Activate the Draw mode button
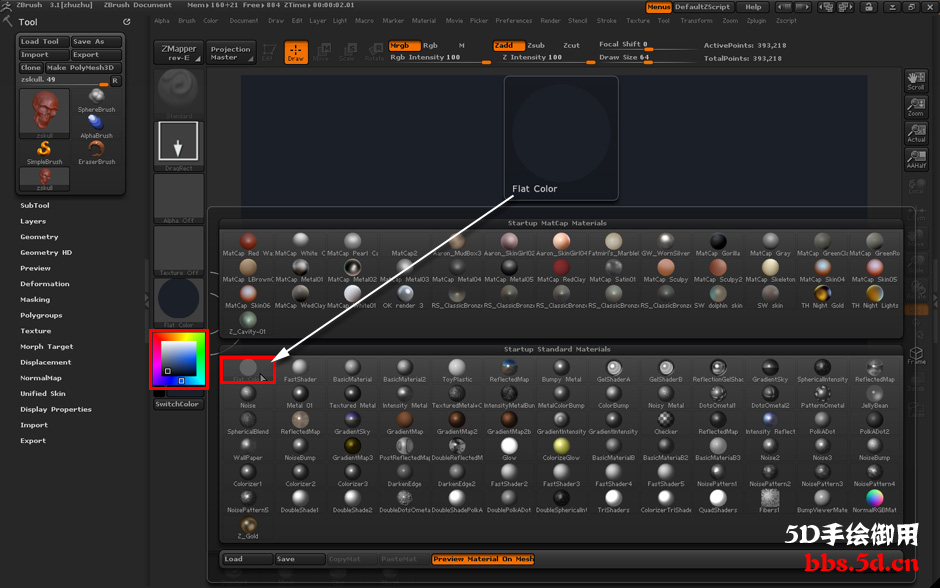Image resolution: width=940 pixels, height=588 pixels. pos(296,52)
